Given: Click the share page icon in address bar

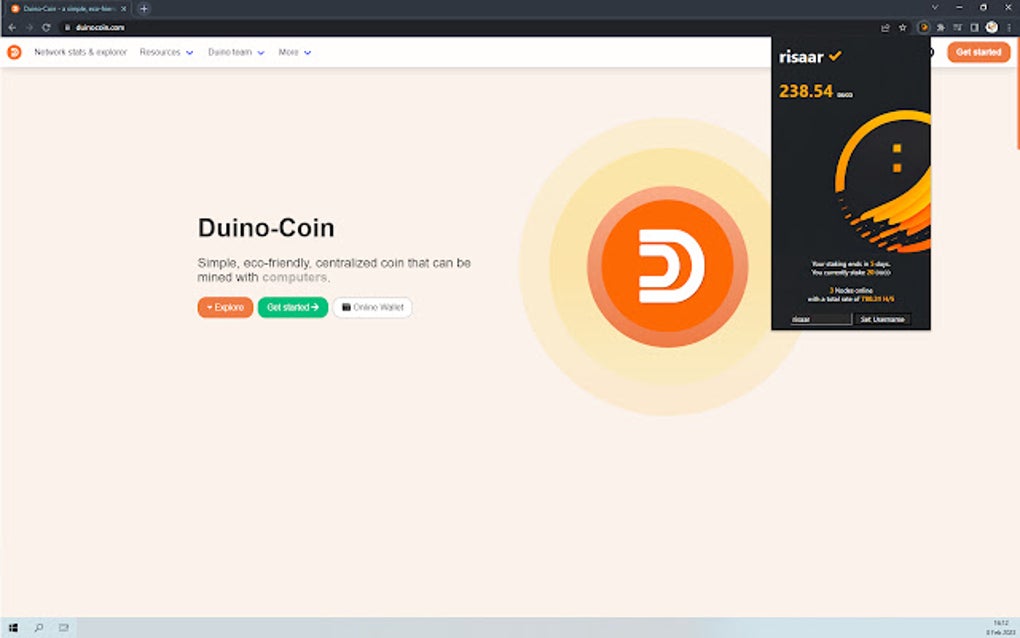Looking at the screenshot, I should click(885, 27).
